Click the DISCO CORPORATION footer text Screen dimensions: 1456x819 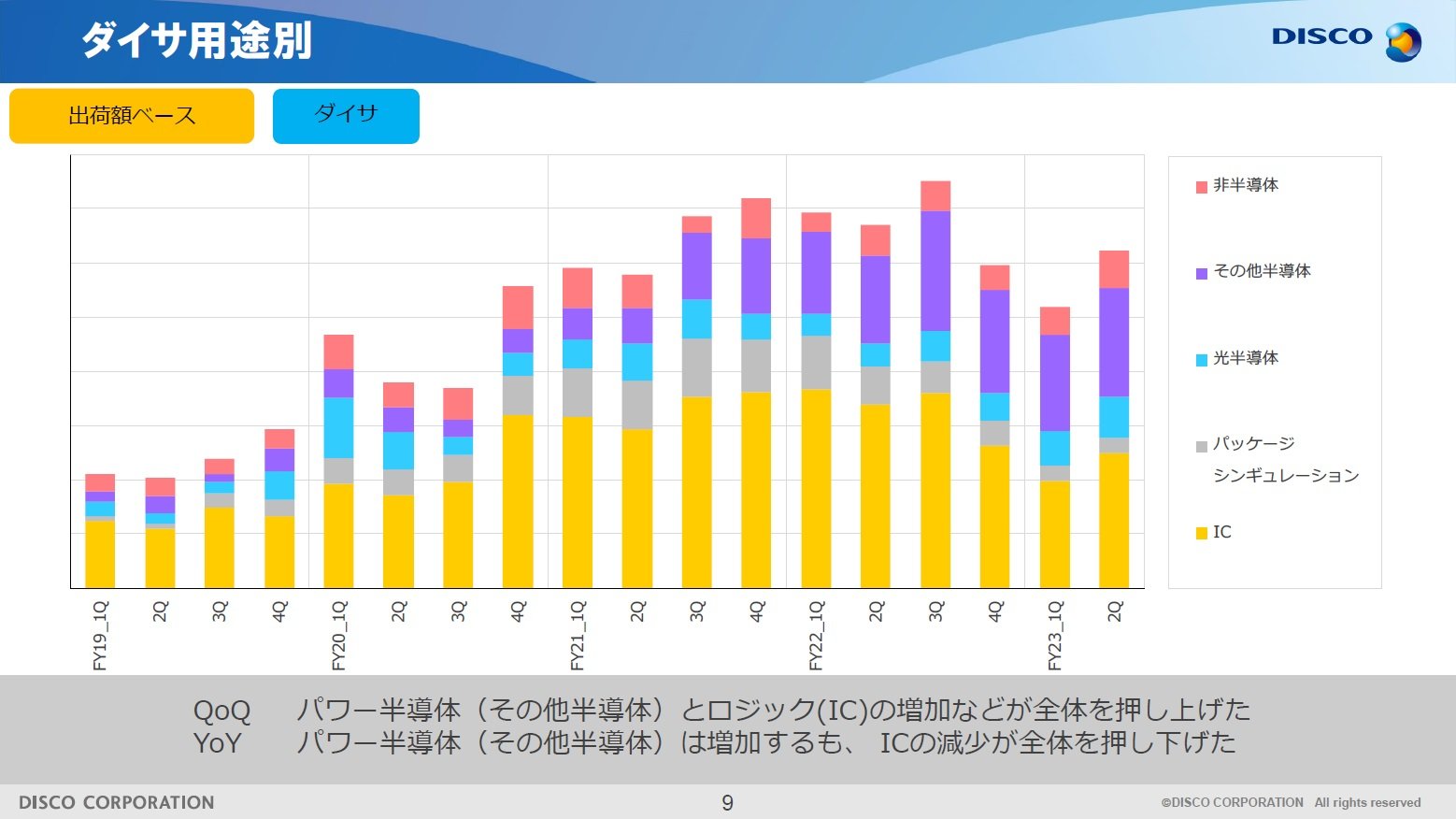pyautogui.click(x=117, y=802)
